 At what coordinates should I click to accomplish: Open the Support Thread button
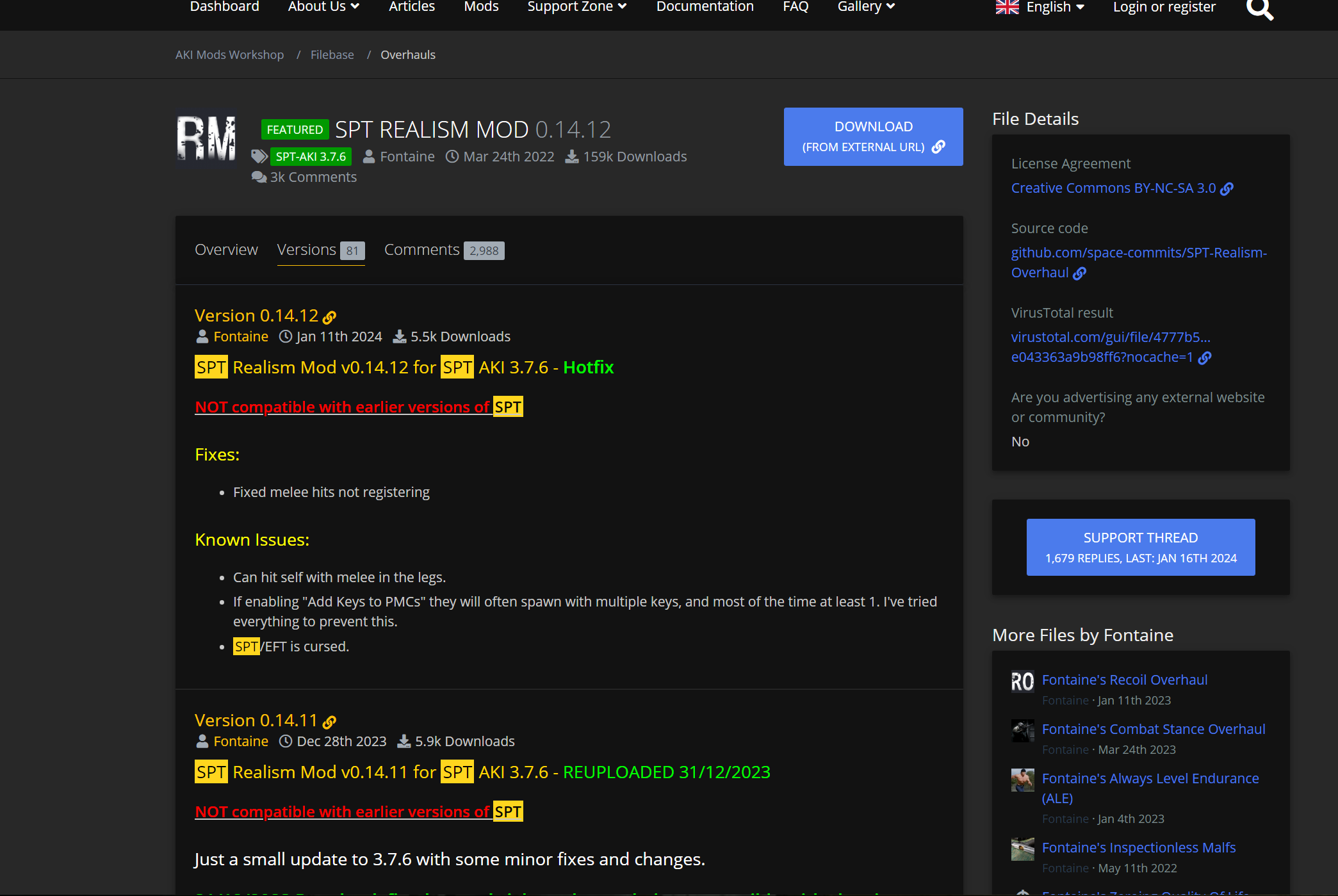[1140, 547]
